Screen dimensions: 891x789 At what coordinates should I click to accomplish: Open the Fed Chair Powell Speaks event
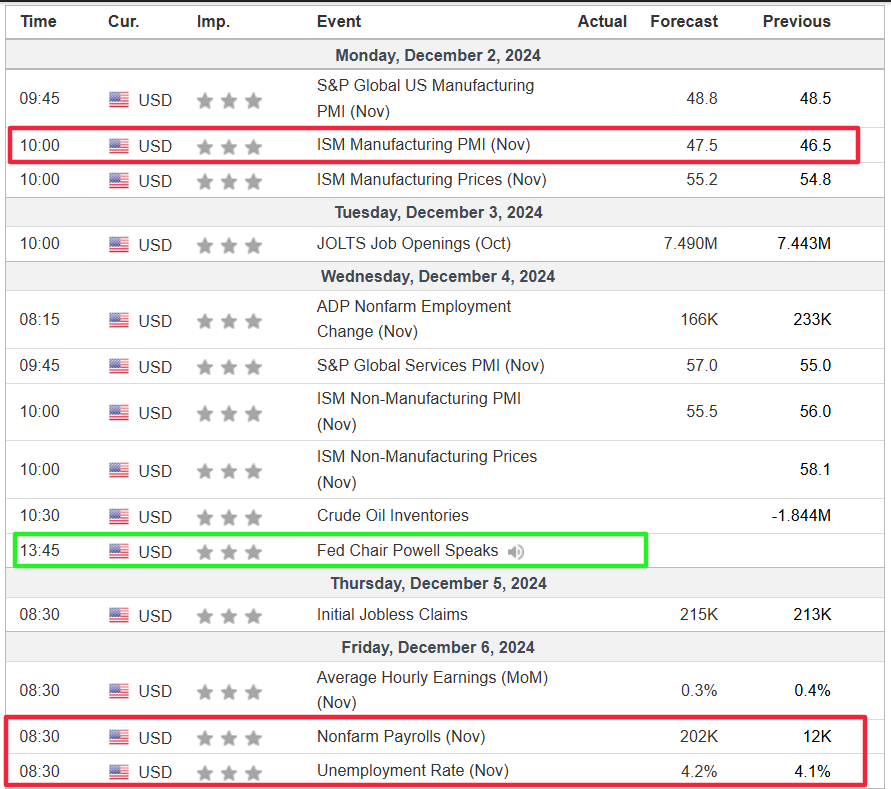point(407,550)
